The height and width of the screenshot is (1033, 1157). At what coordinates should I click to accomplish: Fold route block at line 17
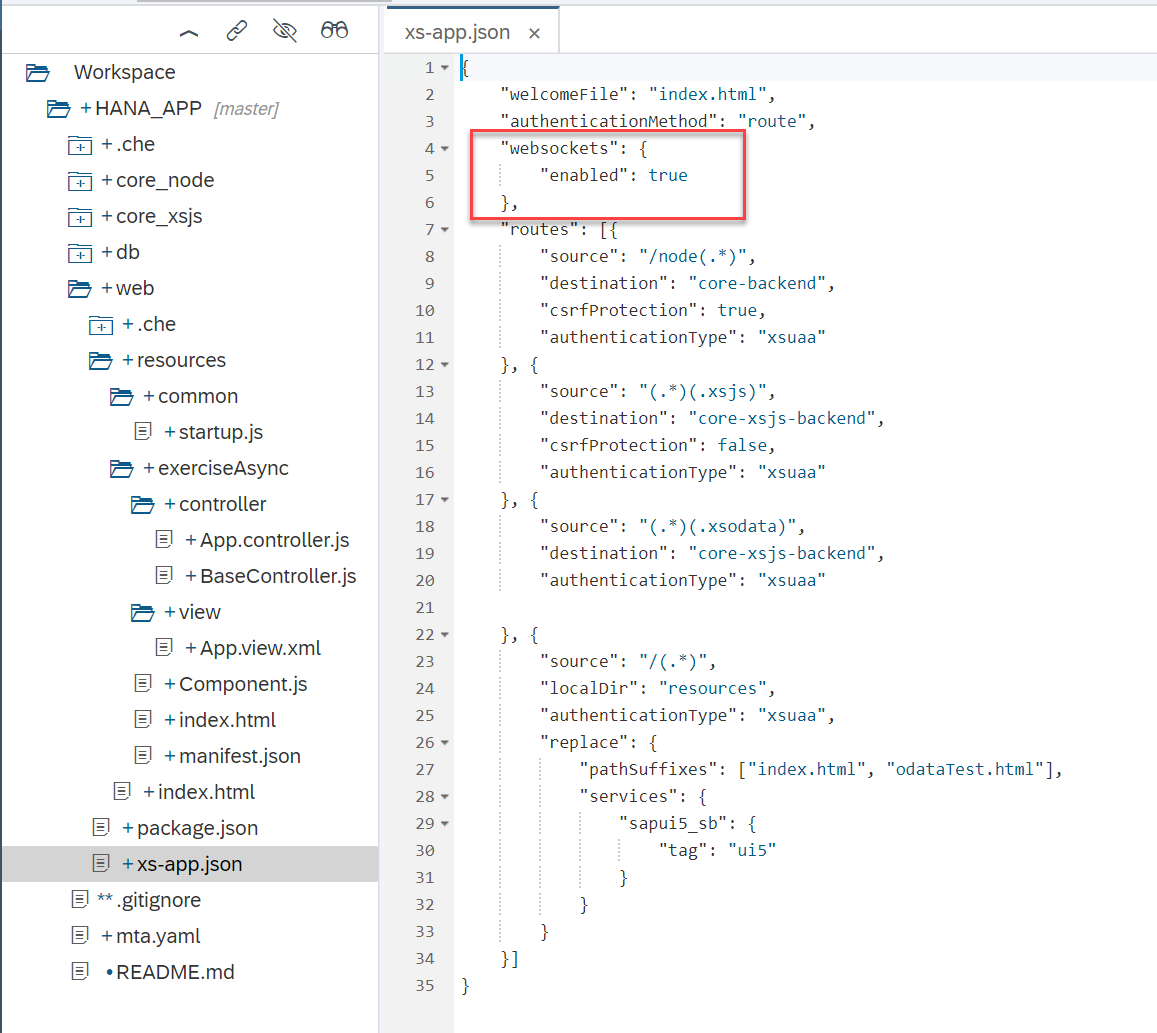444,500
